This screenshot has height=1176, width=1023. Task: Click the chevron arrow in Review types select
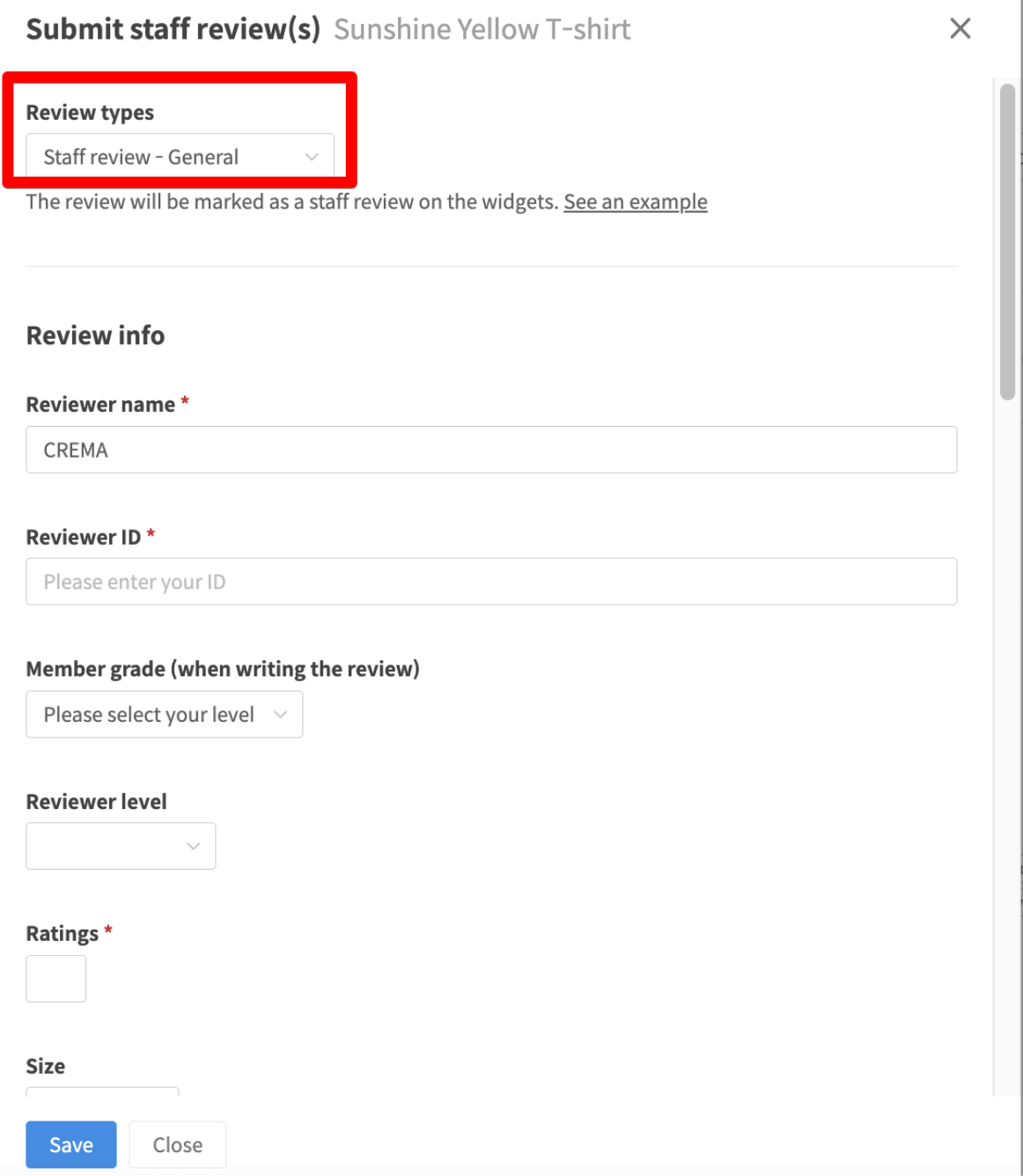point(311,158)
